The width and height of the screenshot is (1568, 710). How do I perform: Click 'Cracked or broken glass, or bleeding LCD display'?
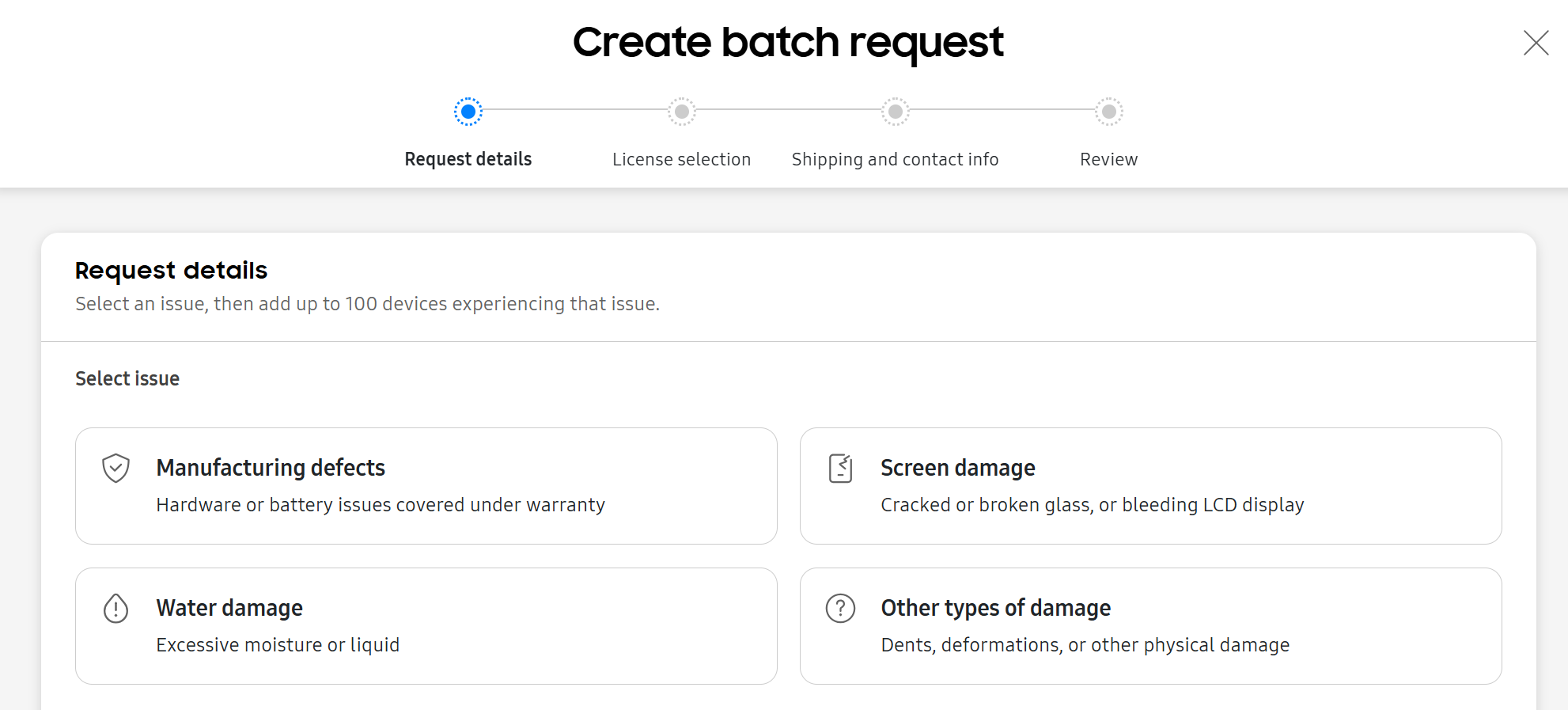pyautogui.click(x=1093, y=505)
